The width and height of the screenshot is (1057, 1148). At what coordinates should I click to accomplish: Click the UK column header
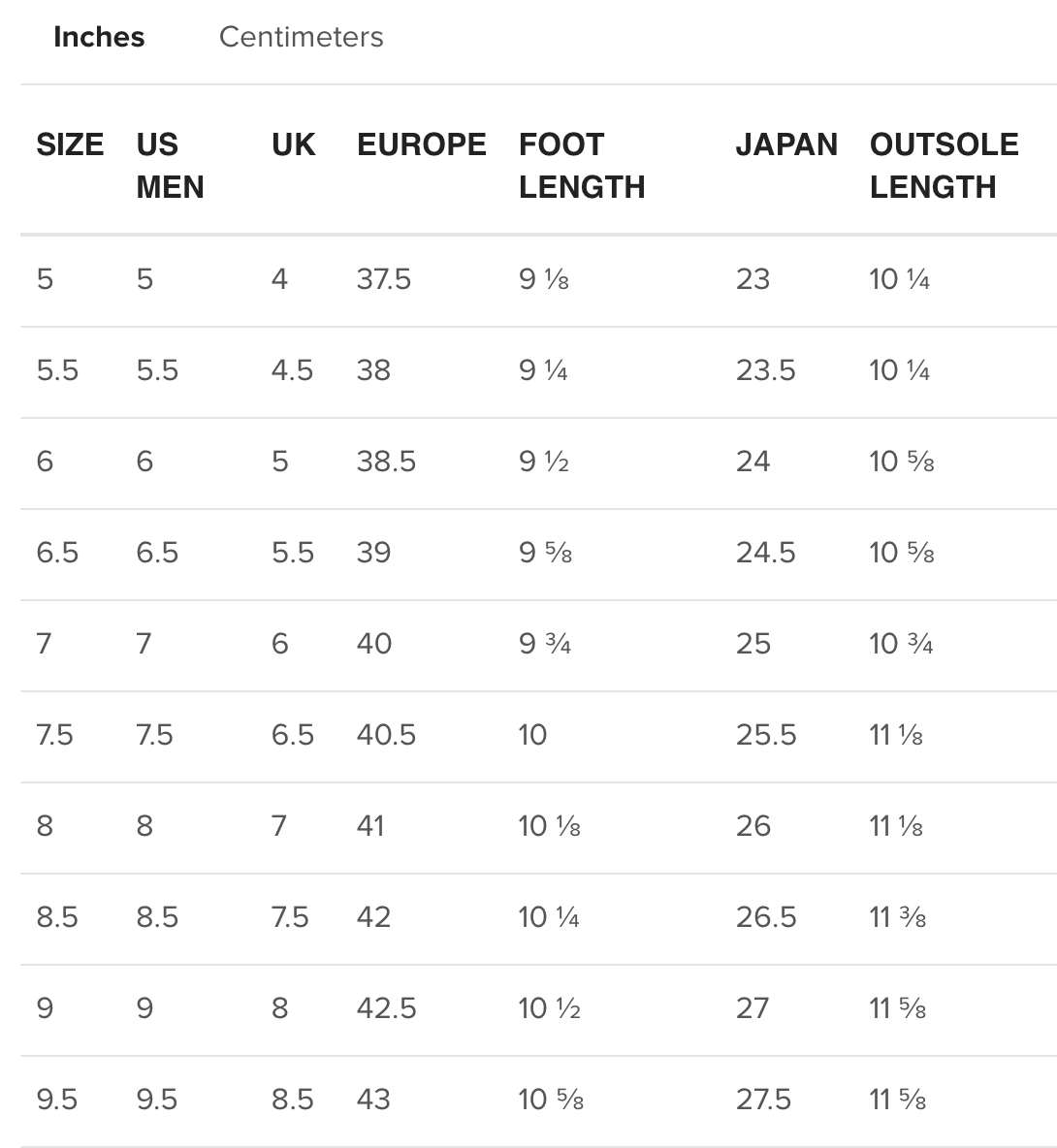(x=294, y=144)
